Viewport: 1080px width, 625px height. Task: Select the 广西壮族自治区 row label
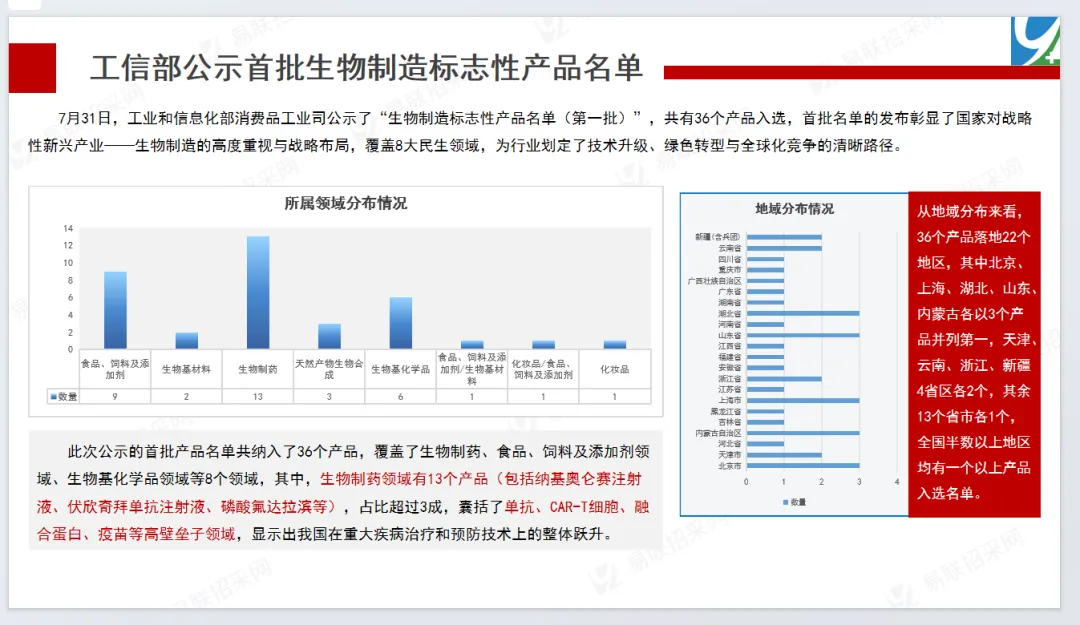tap(714, 280)
